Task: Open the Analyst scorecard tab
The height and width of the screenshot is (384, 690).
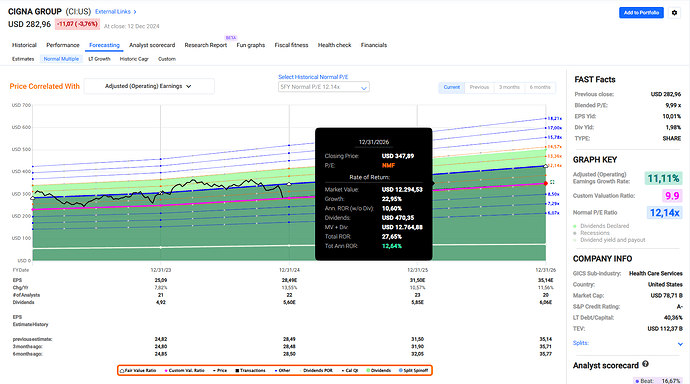Action: (152, 45)
